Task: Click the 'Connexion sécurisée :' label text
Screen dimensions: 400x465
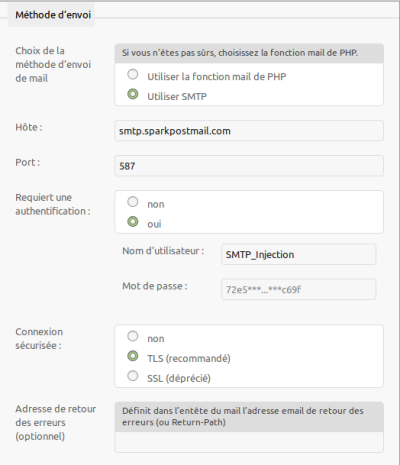Action: point(39,339)
